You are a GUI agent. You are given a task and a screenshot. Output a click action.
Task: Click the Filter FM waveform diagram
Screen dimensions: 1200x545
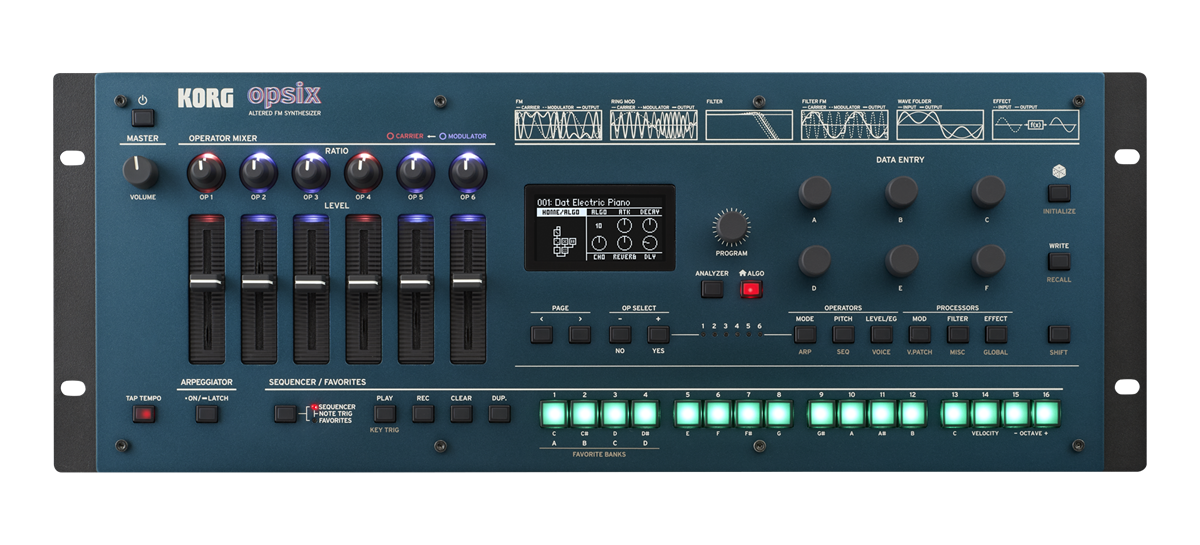[x=844, y=125]
